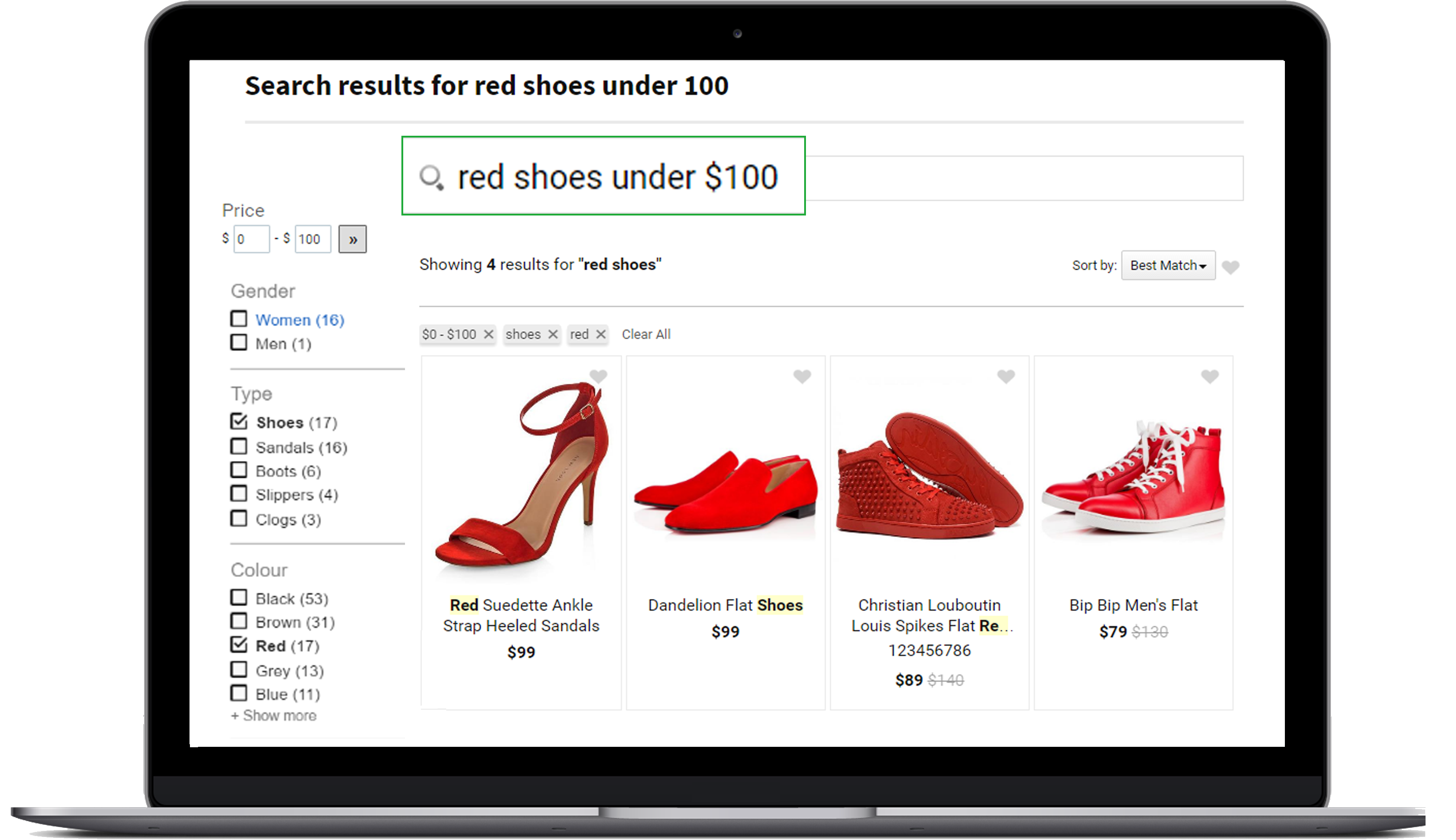Toggle the Red colour checkbox
The height and width of the screenshot is (840, 1456).
point(237,644)
